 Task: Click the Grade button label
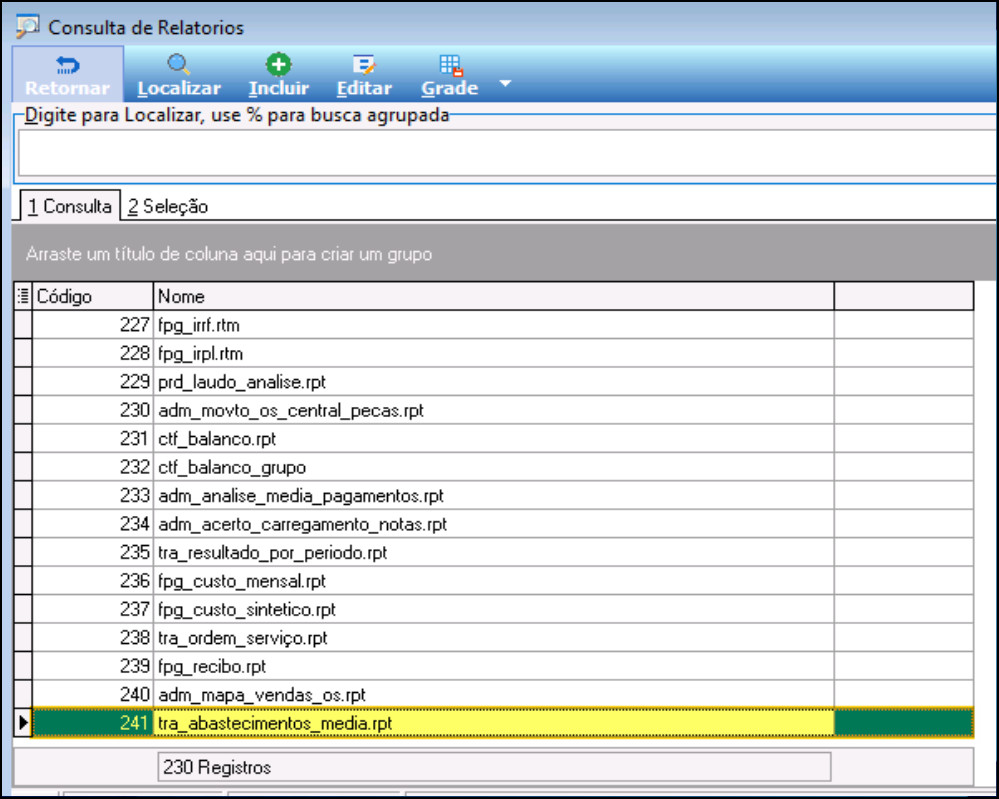point(449,88)
